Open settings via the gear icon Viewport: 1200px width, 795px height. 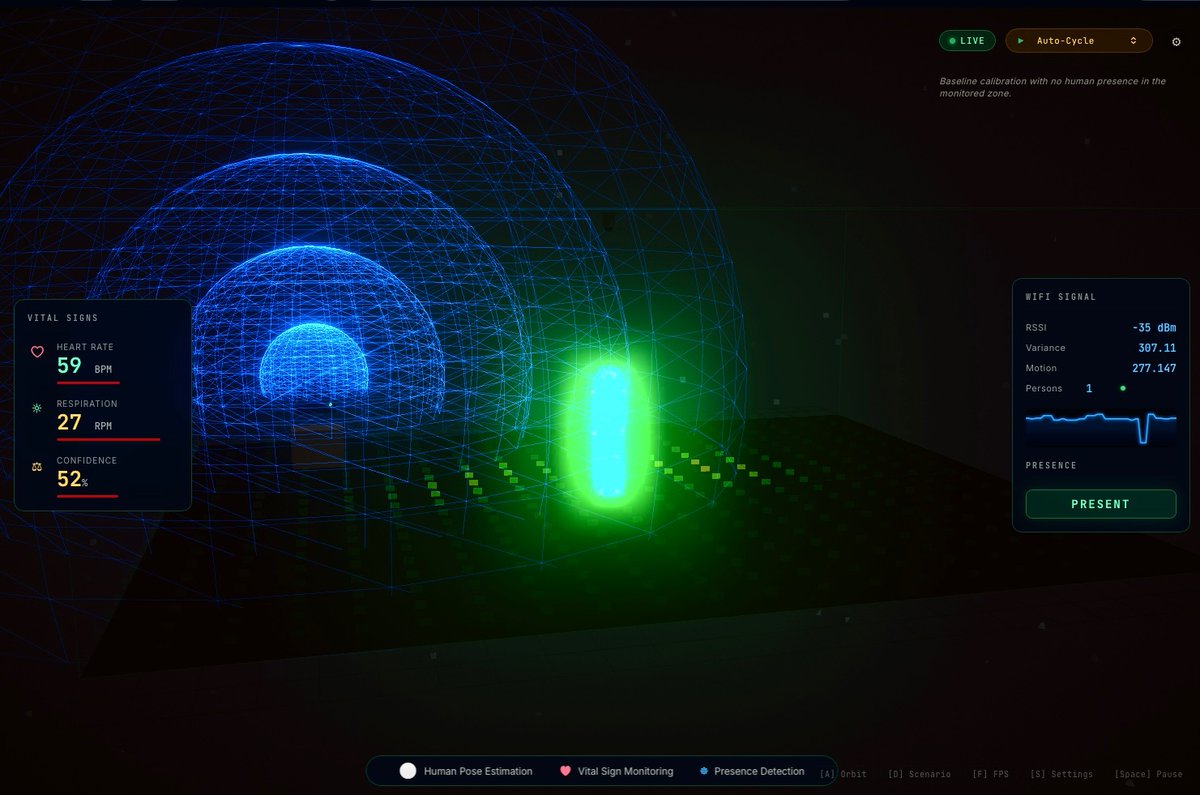click(x=1176, y=42)
